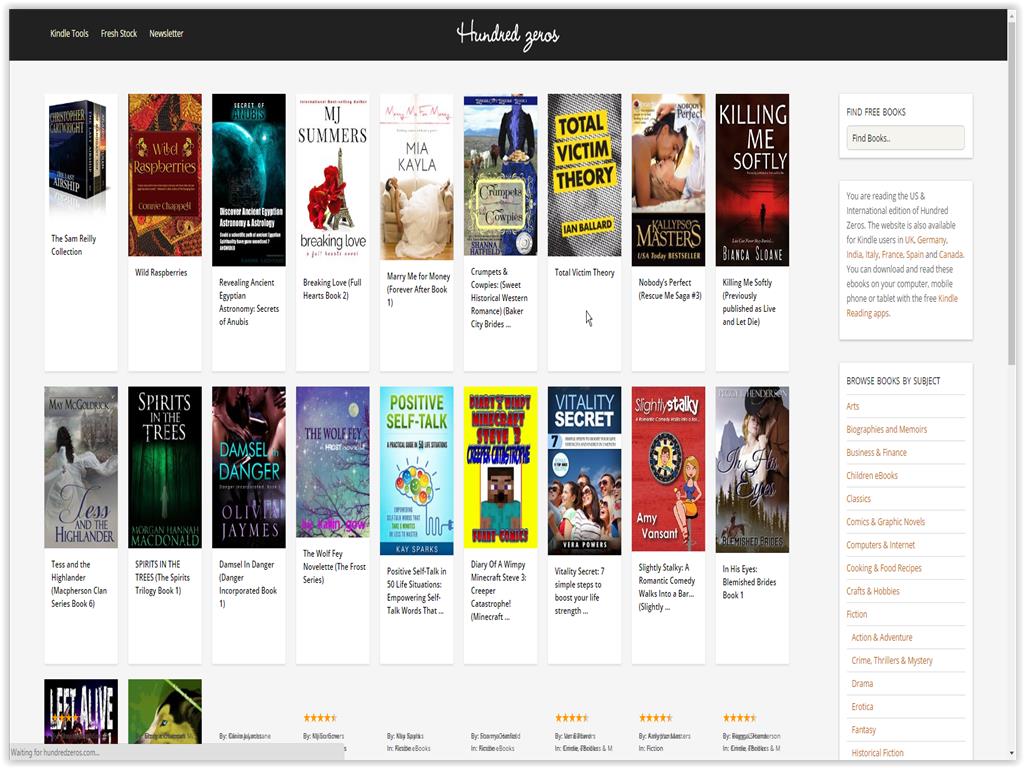The image size is (1024, 768).
Task: Browse the Crafts & Hobbies subject
Action: (873, 591)
